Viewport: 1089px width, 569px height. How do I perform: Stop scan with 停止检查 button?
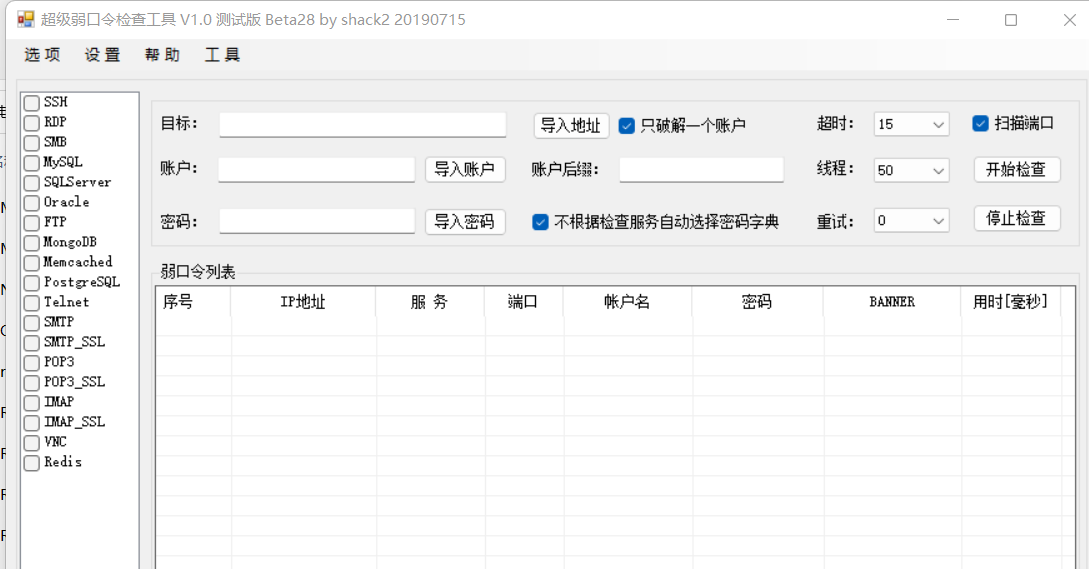(1017, 218)
